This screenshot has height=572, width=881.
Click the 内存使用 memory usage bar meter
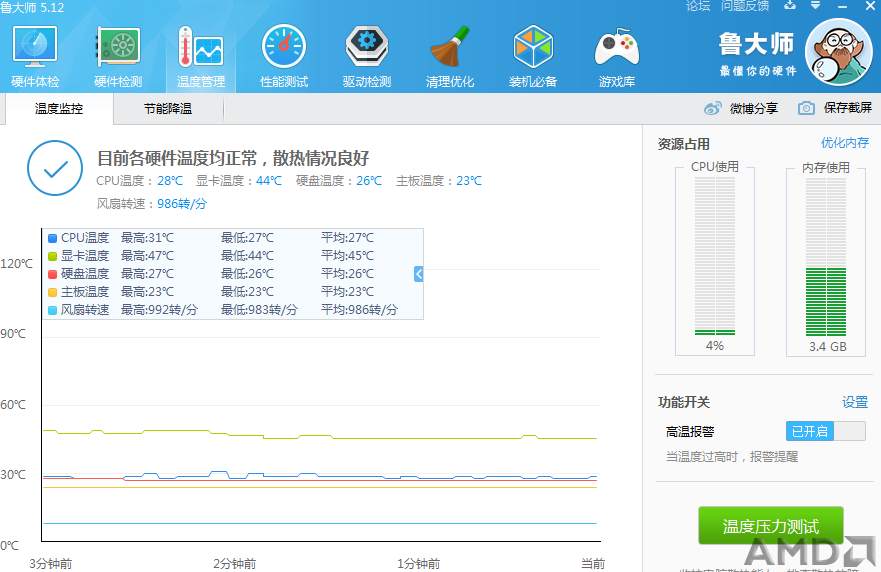[825, 257]
